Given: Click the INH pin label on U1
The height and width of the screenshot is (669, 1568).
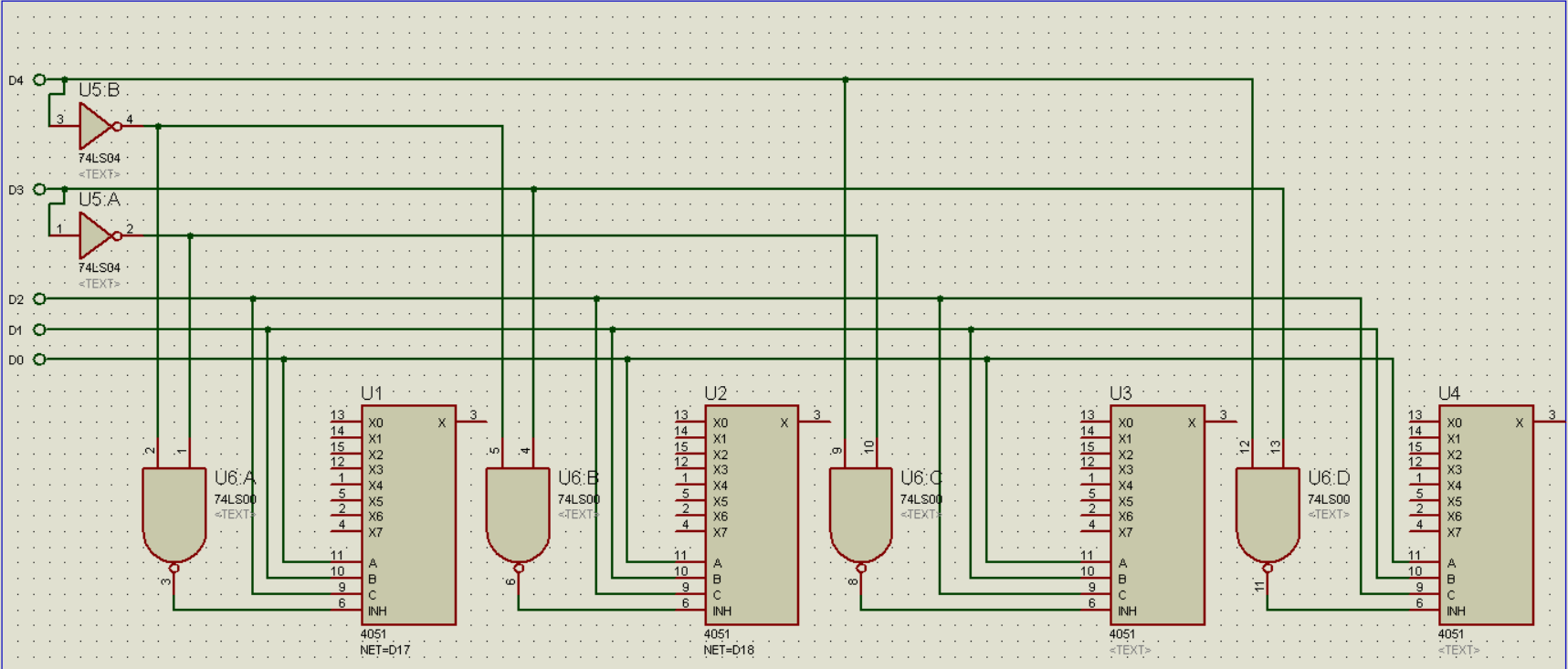Looking at the screenshot, I should [377, 612].
